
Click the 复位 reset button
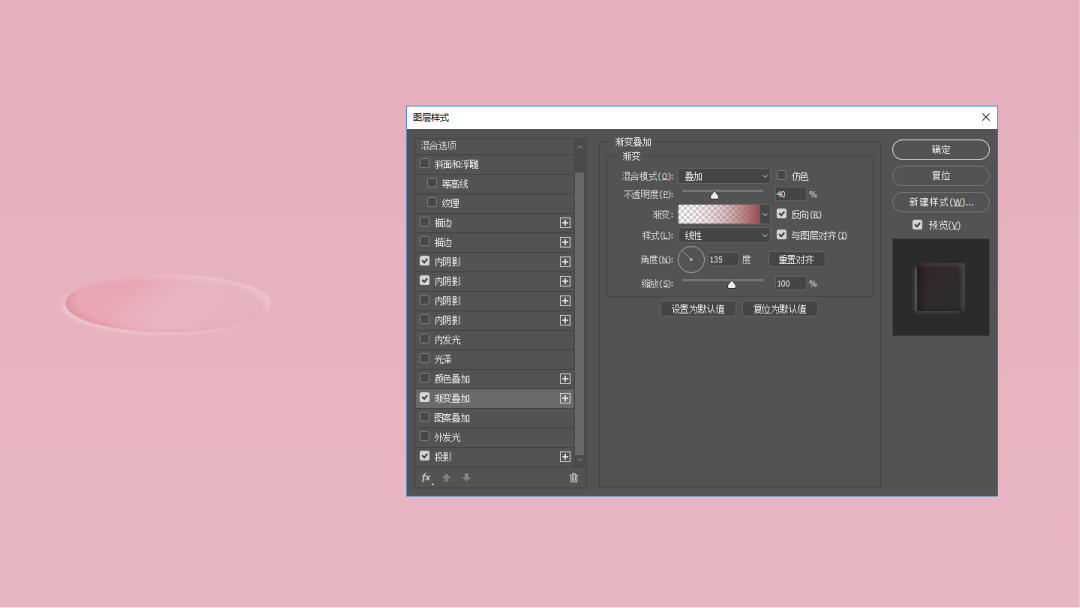pos(941,176)
